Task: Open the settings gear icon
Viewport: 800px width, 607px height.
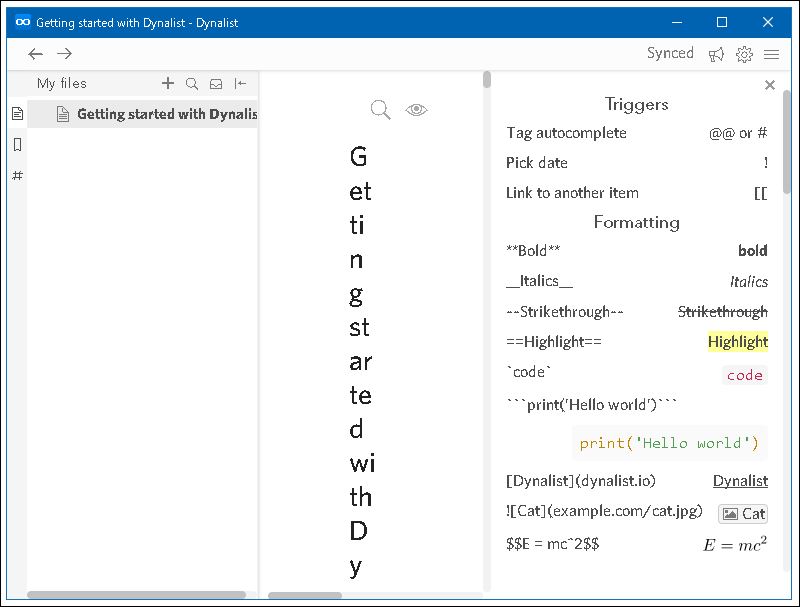Action: [744, 54]
